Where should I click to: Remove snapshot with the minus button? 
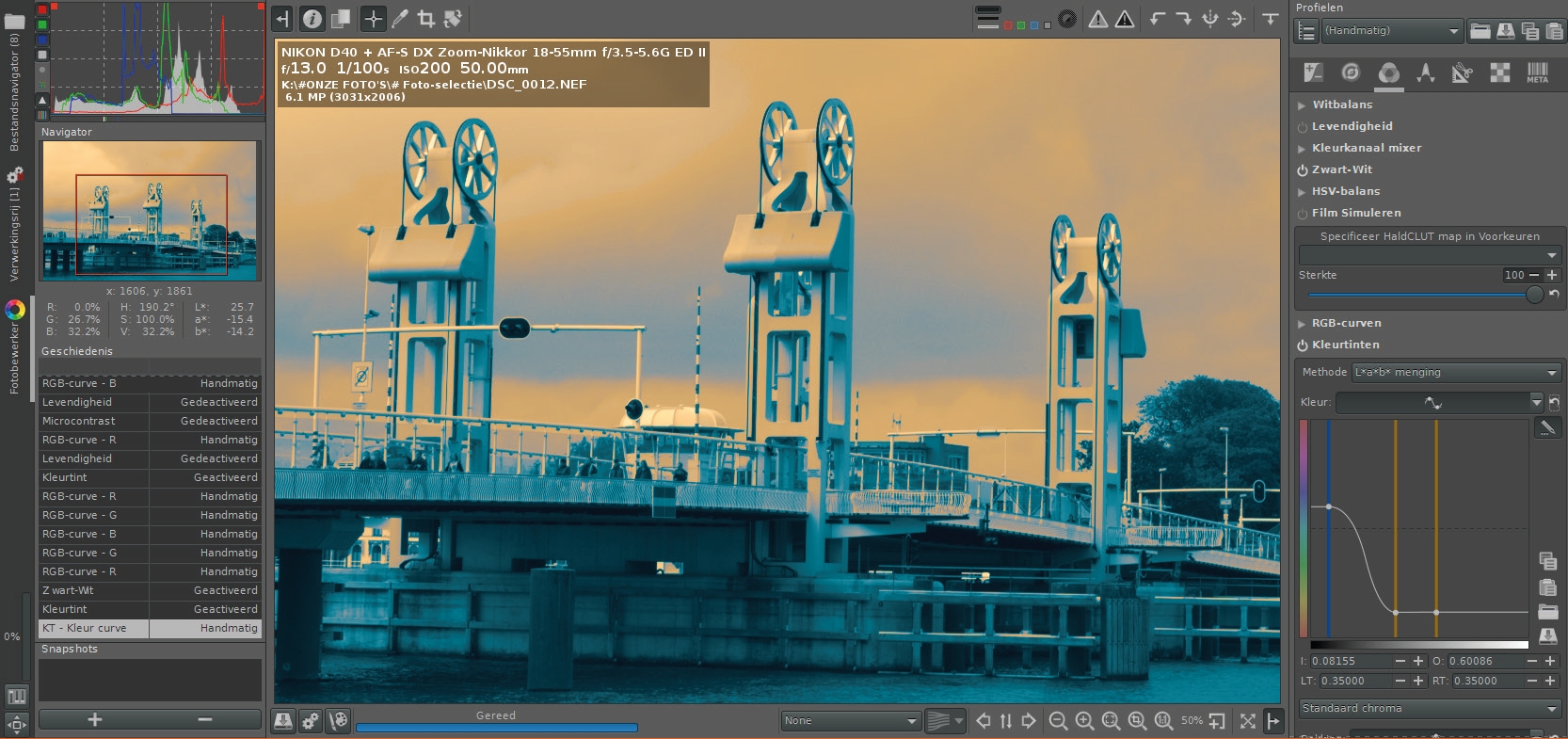click(x=204, y=720)
